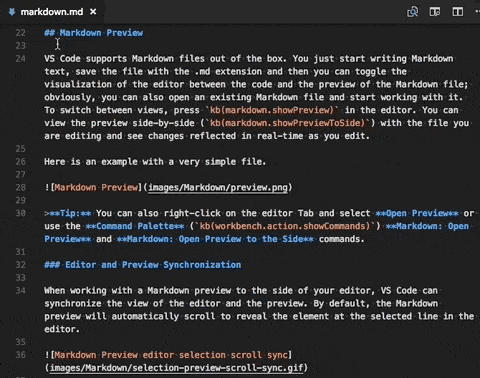Click 'Markdown Preview' alt text on line 28
This screenshot has height=378, width=480.
96,188
